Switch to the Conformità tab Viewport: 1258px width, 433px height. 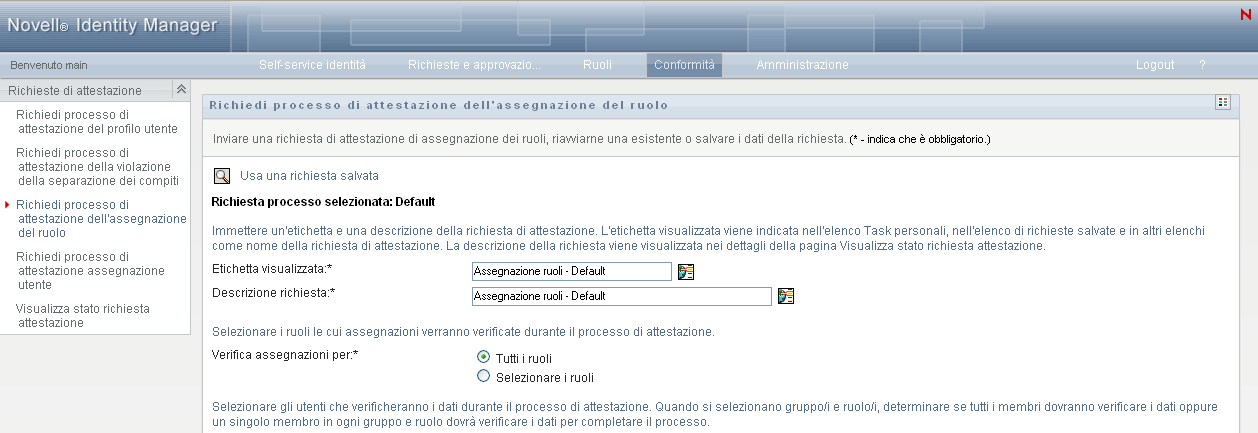[684, 65]
